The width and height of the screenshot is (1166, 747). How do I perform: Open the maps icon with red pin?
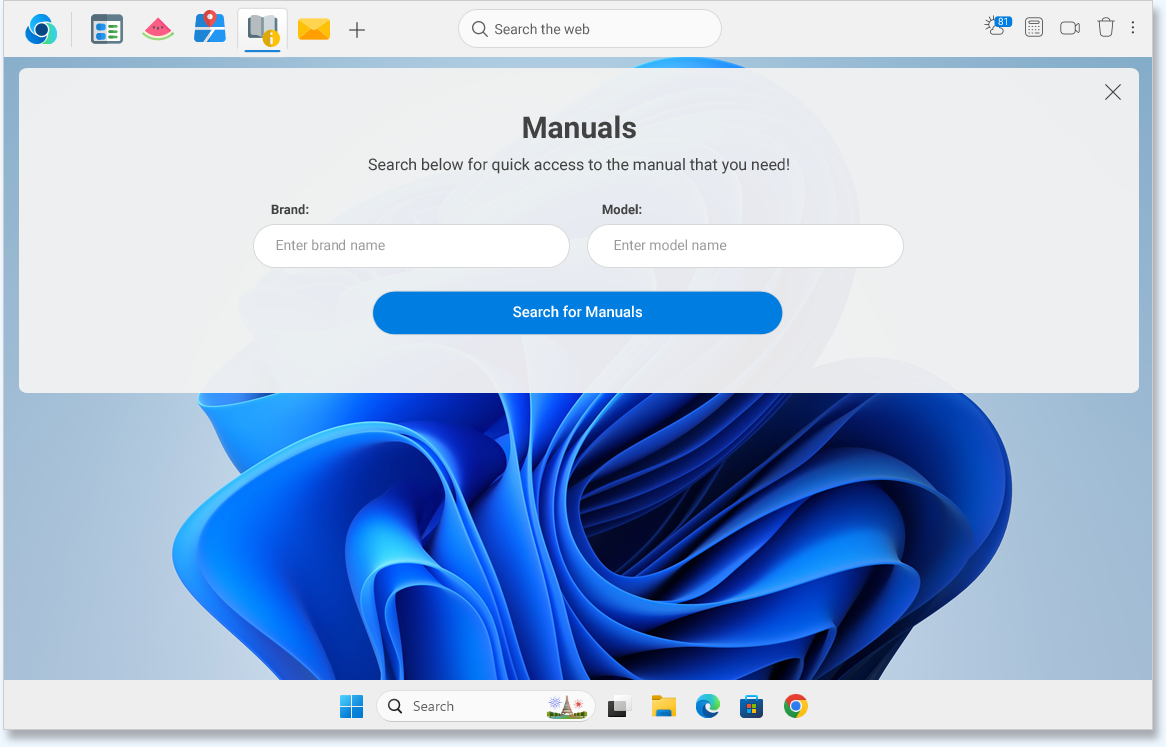[210, 28]
